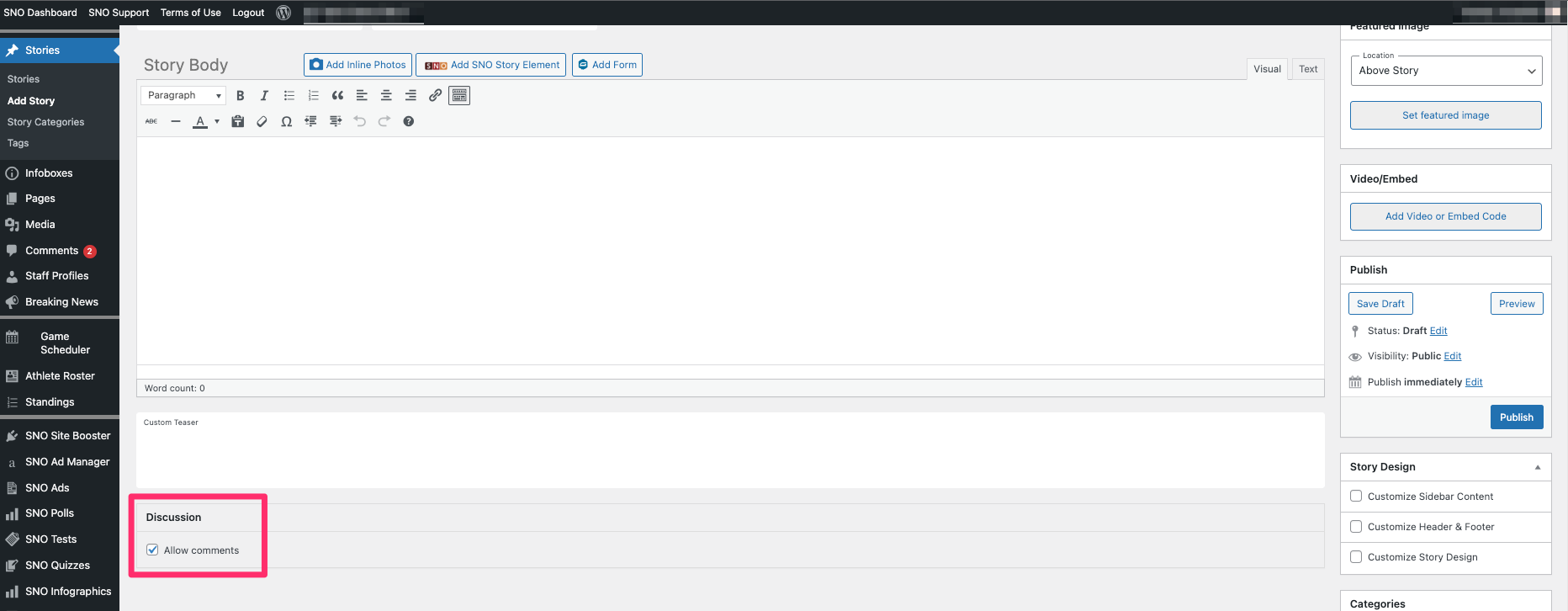Open SNO Support in the admin bar

pos(119,13)
